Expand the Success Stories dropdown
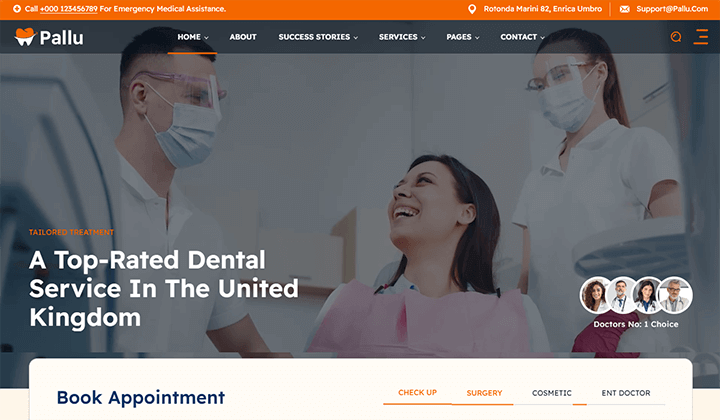This screenshot has height=420, width=720. pyautogui.click(x=318, y=37)
